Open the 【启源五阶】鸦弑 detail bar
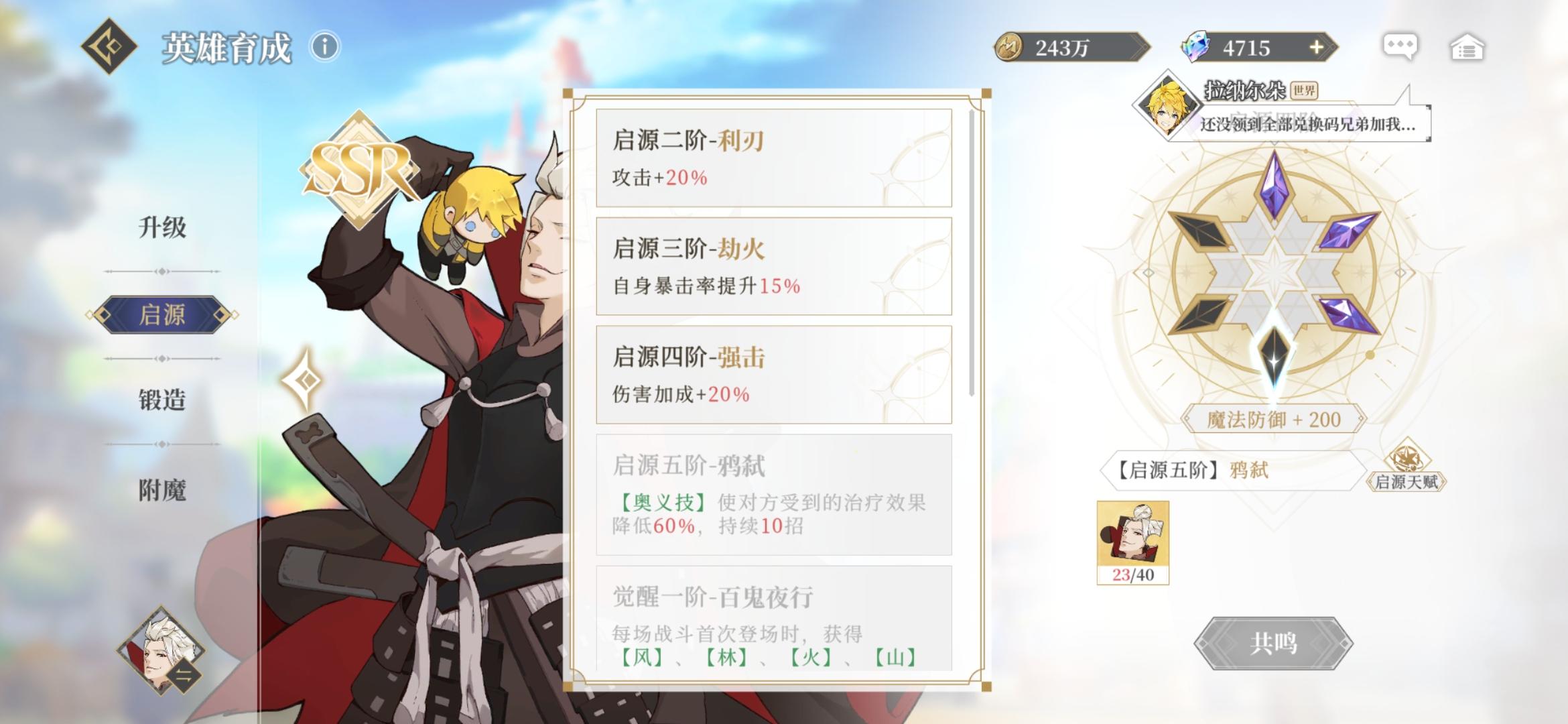The height and width of the screenshot is (724, 1568). 1232,470
